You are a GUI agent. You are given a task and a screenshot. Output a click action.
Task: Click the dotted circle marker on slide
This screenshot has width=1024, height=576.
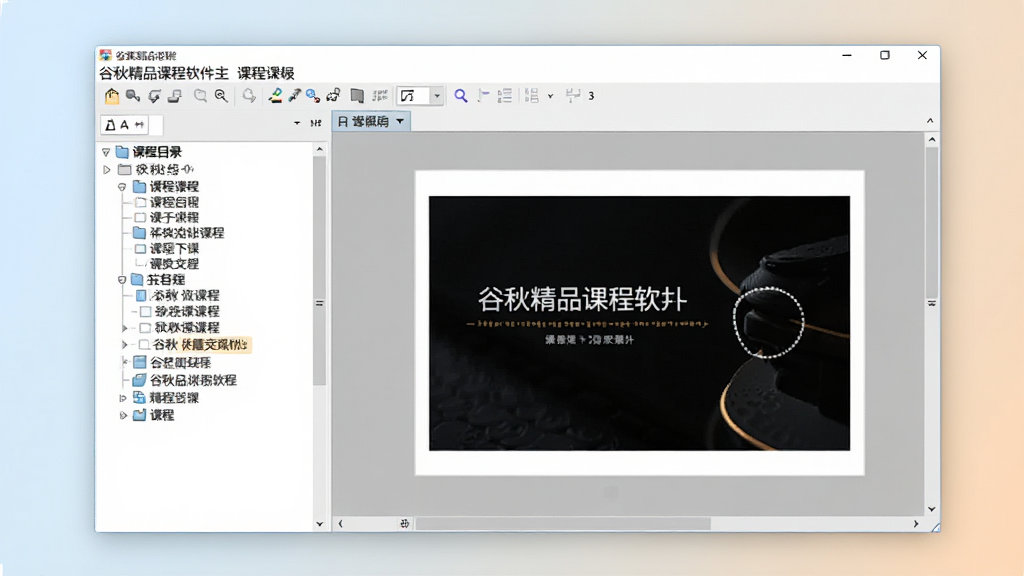(x=769, y=323)
